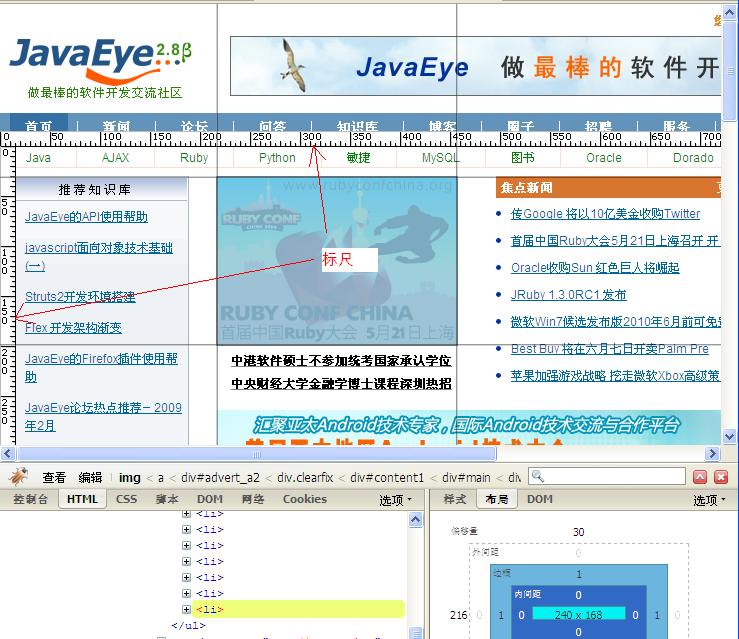Screen dimensions: 739x639
Task: Open DOM side tab next to 布局
Action: click(540, 499)
